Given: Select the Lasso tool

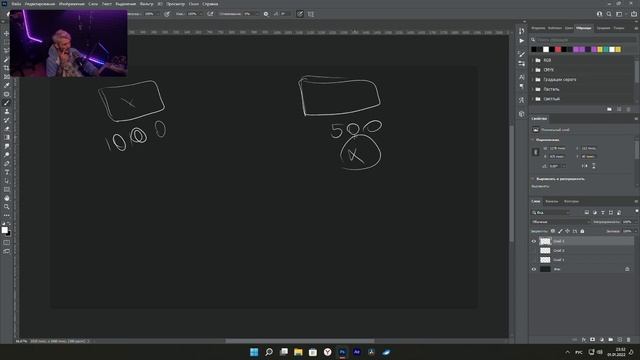Looking at the screenshot, I should pos(7,51).
